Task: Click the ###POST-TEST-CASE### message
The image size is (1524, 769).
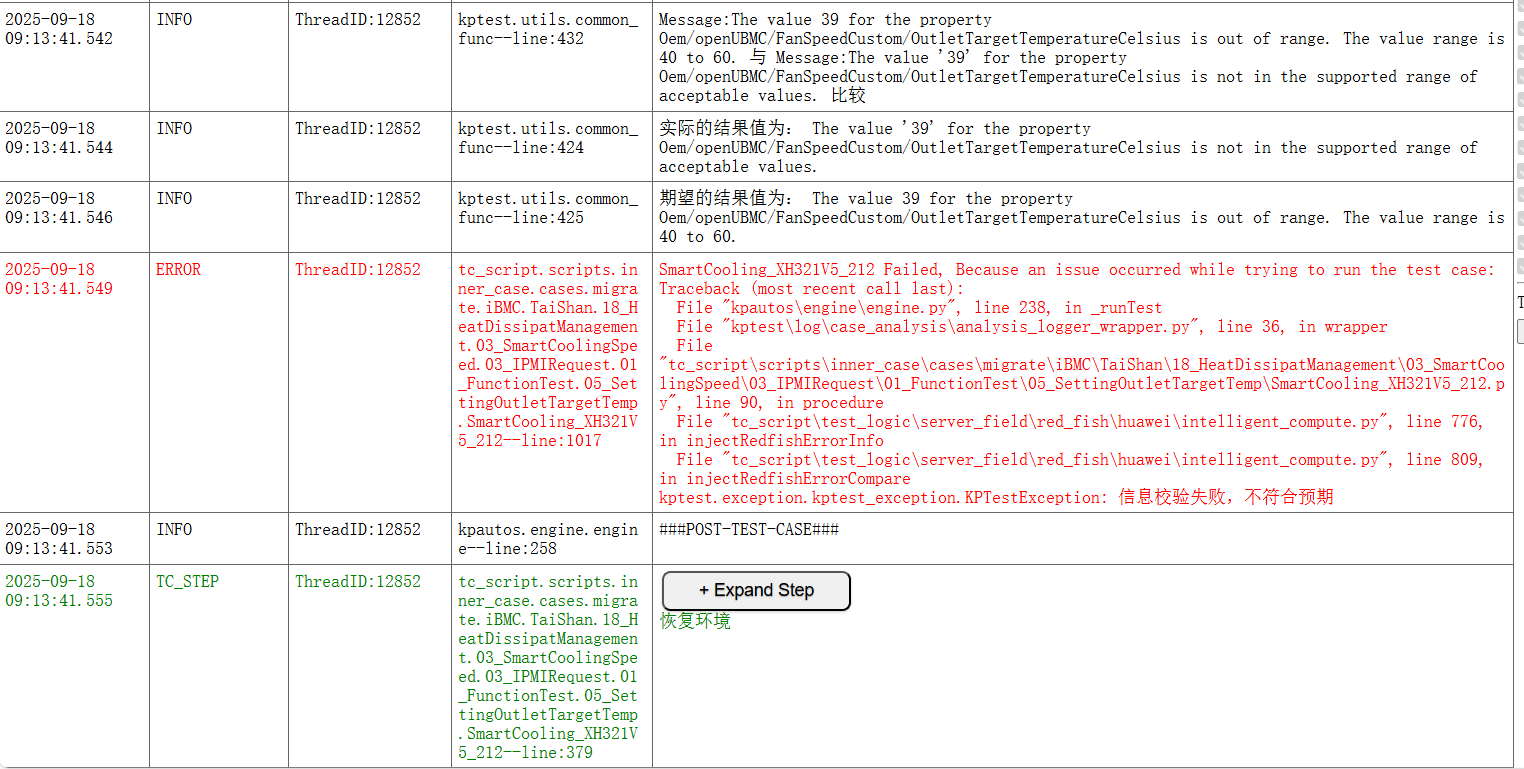Action: point(749,530)
